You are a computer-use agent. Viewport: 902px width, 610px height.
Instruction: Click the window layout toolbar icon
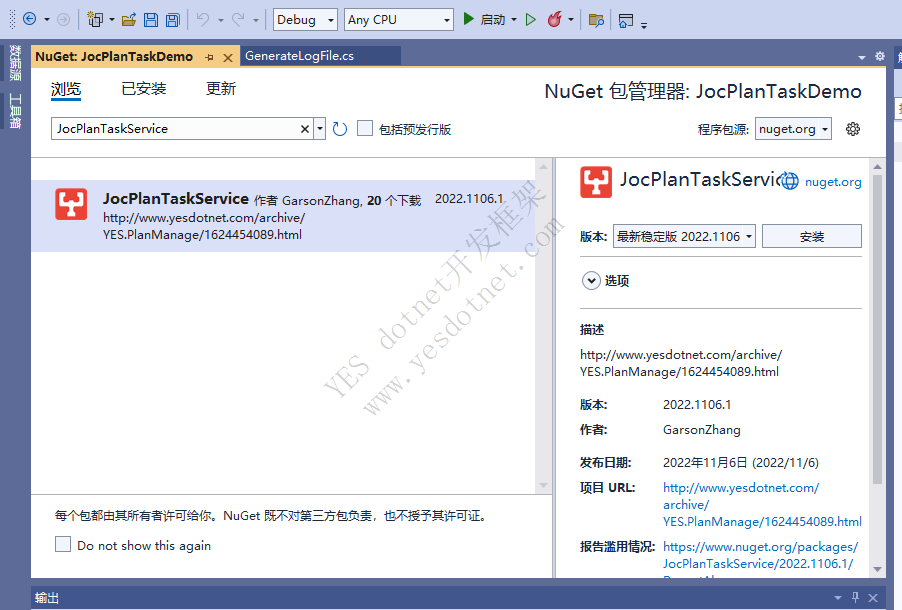(x=626, y=20)
